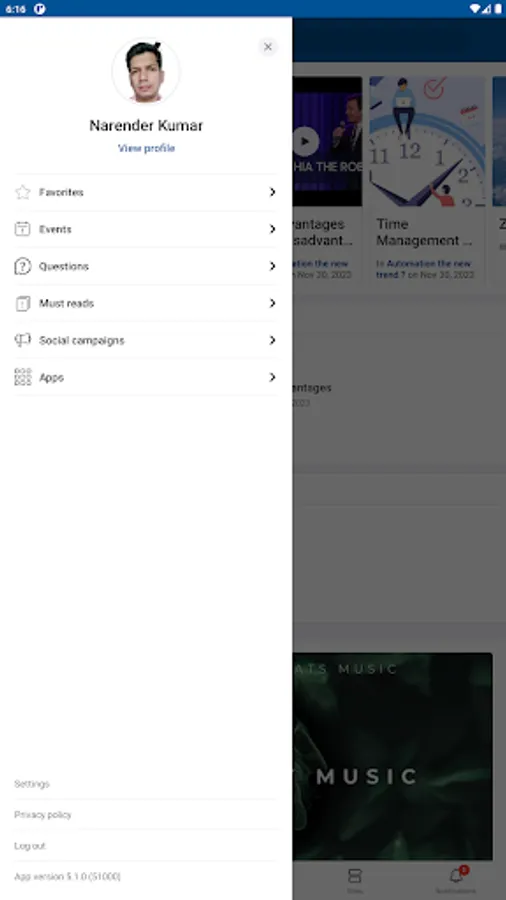The image size is (506, 900).
Task: Tap the Sites tab icon in bottom bar
Action: (355, 876)
